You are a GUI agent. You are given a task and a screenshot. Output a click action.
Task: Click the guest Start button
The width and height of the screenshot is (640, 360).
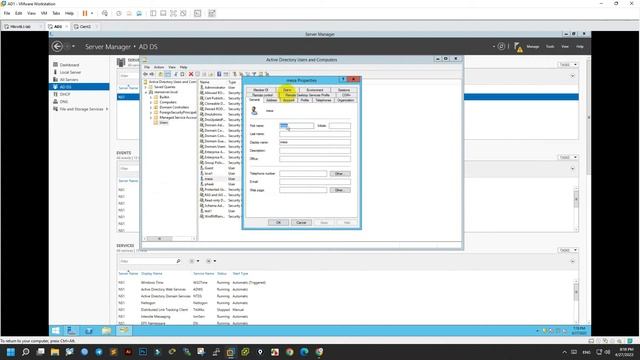(x=56, y=331)
